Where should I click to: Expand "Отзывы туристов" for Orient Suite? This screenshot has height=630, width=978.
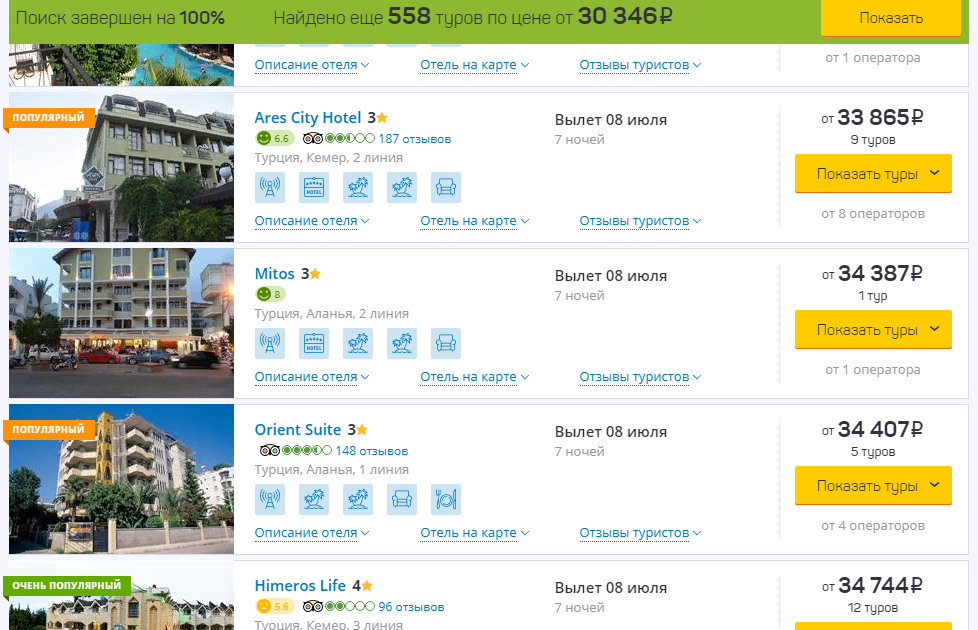(640, 533)
